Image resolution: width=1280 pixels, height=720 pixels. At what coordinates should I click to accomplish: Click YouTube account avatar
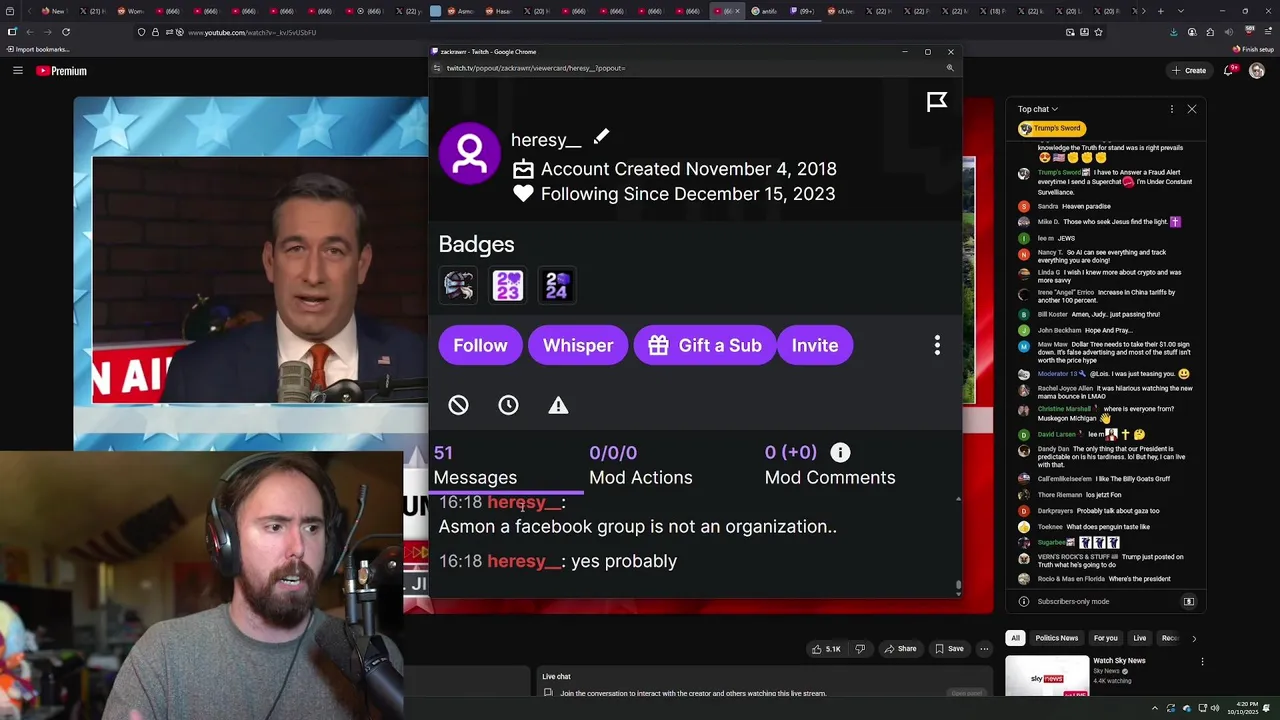coord(1257,70)
